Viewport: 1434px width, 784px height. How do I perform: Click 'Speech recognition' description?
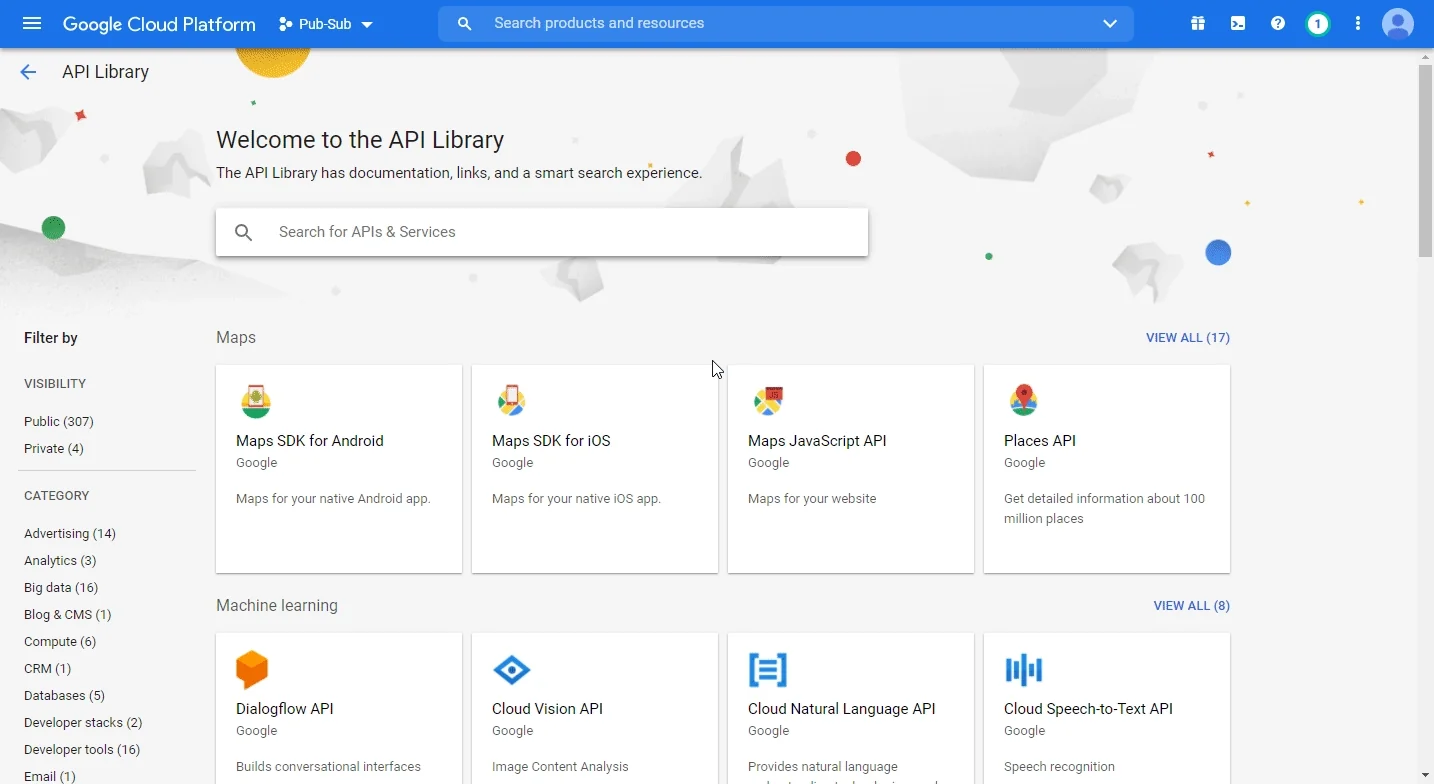point(1059,767)
